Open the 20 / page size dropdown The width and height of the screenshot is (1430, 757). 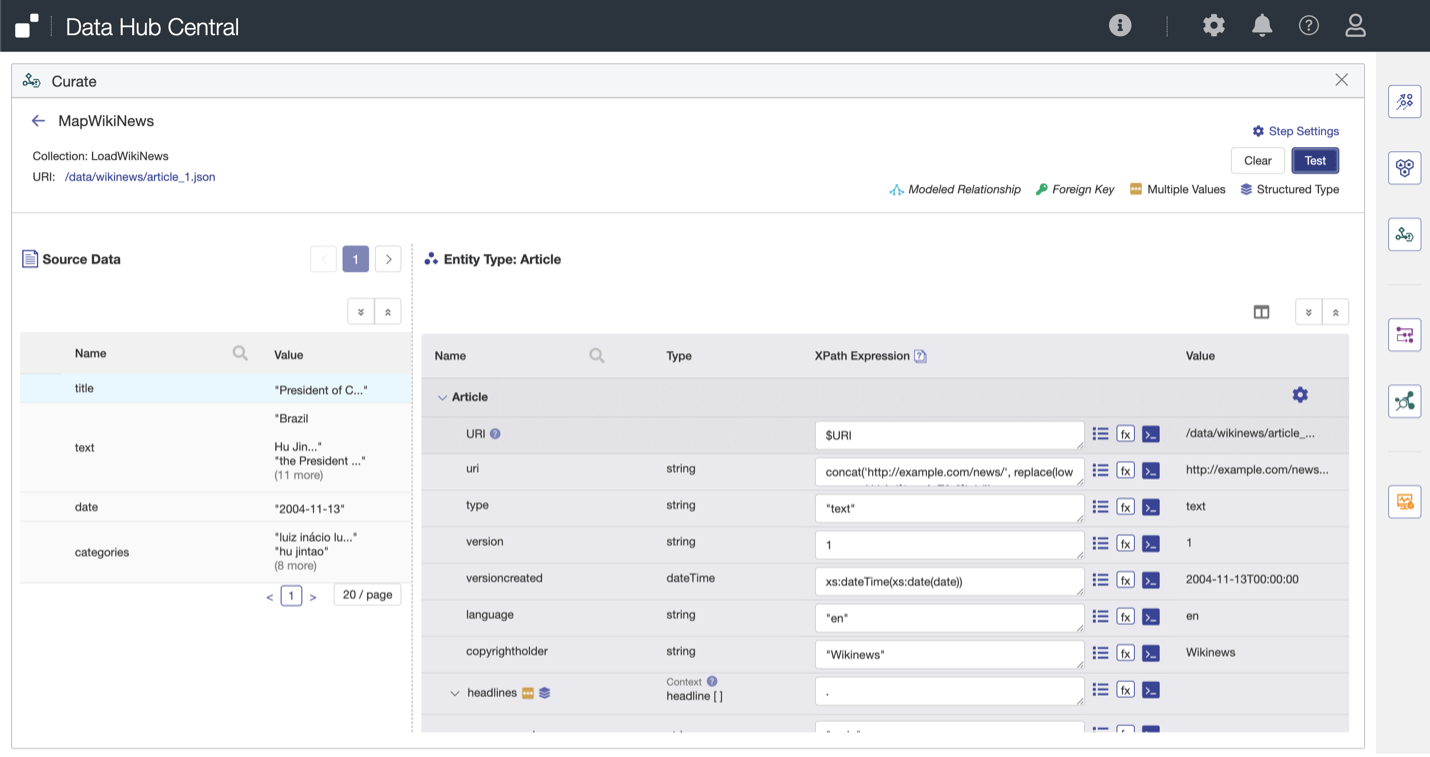click(x=367, y=595)
